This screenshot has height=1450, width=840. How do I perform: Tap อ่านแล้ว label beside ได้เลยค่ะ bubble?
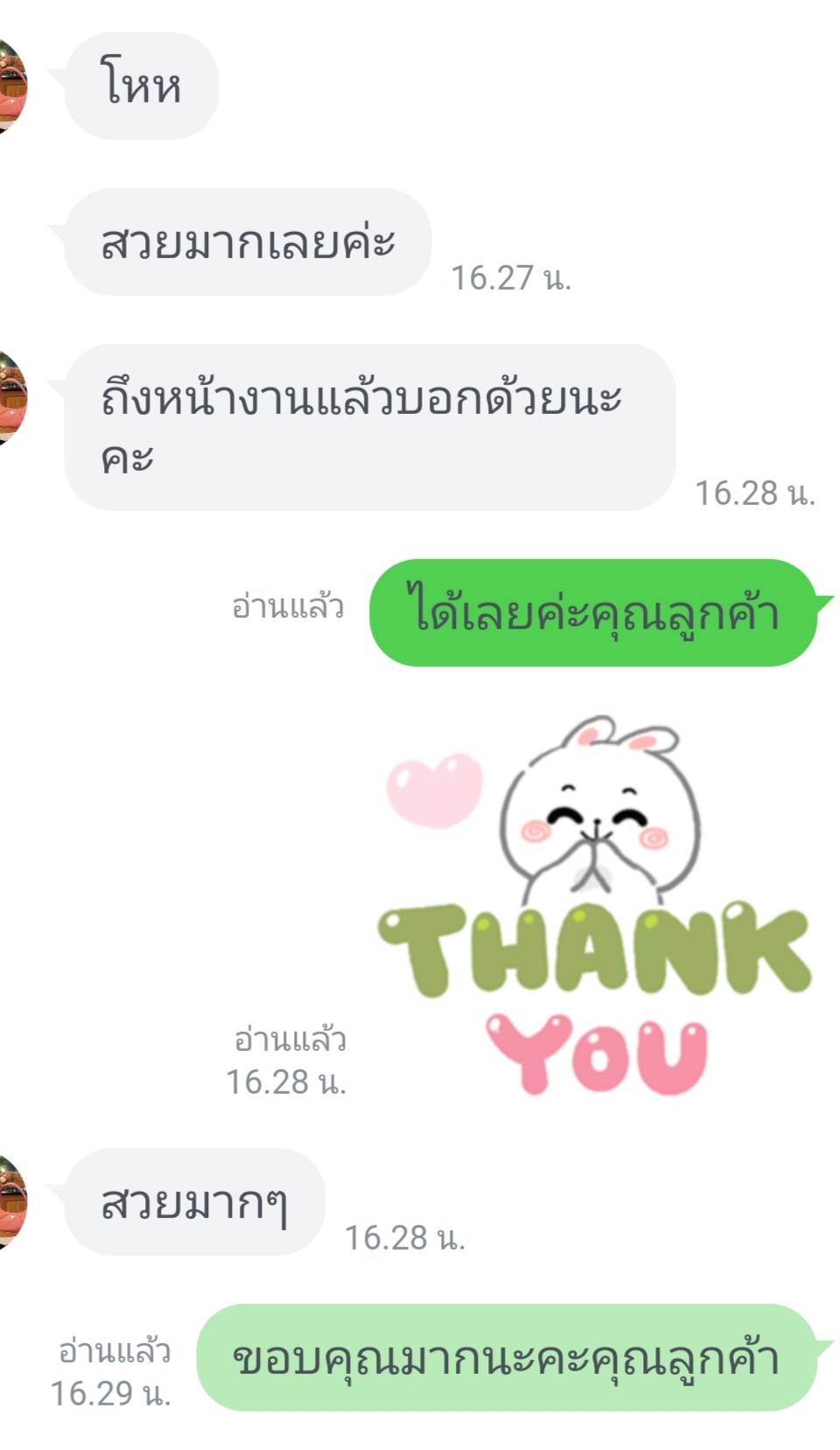288,606
